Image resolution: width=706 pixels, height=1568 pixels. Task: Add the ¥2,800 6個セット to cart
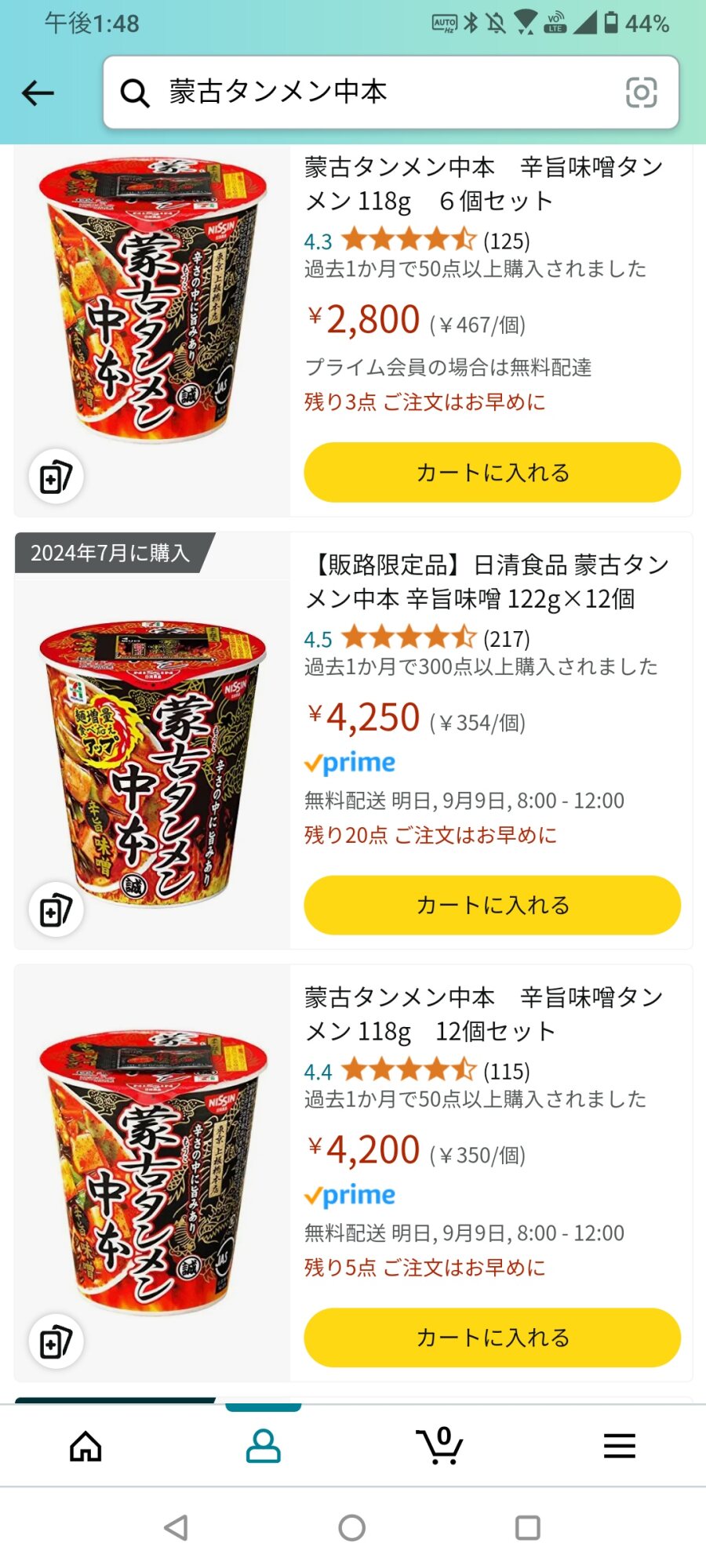click(492, 472)
